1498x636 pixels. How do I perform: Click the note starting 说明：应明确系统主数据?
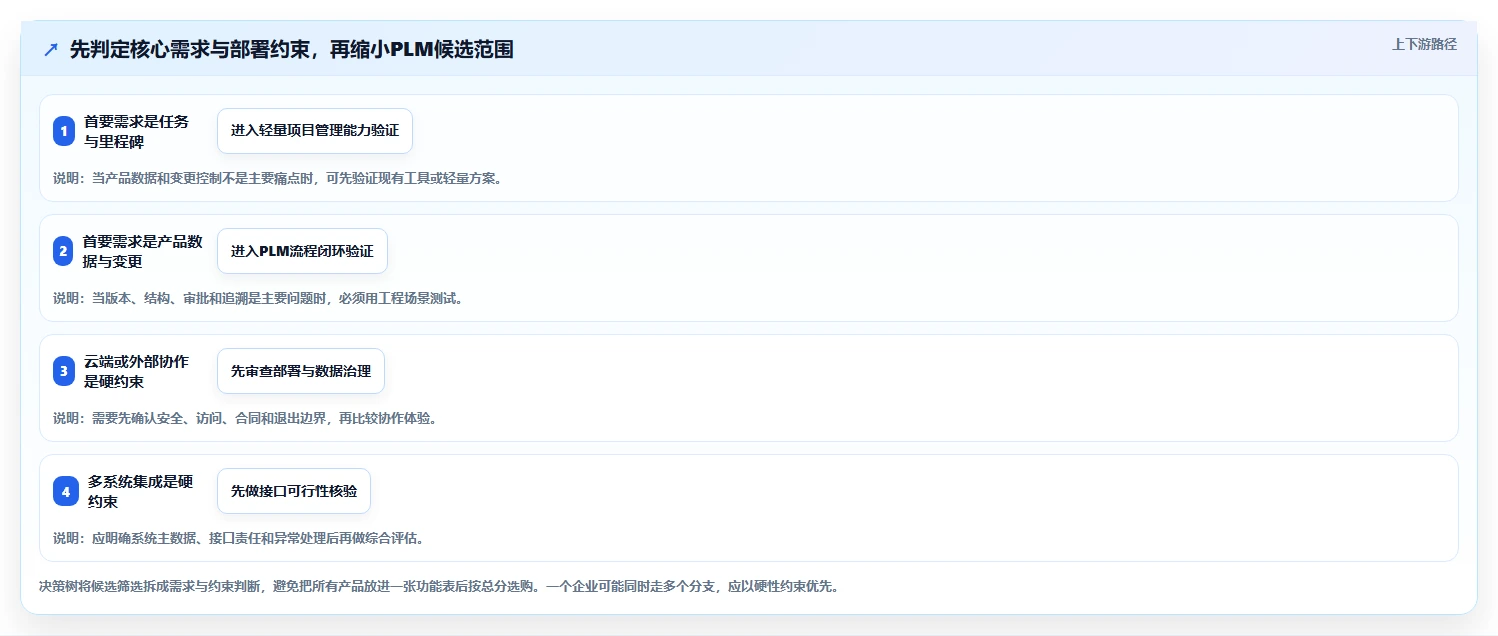239,538
